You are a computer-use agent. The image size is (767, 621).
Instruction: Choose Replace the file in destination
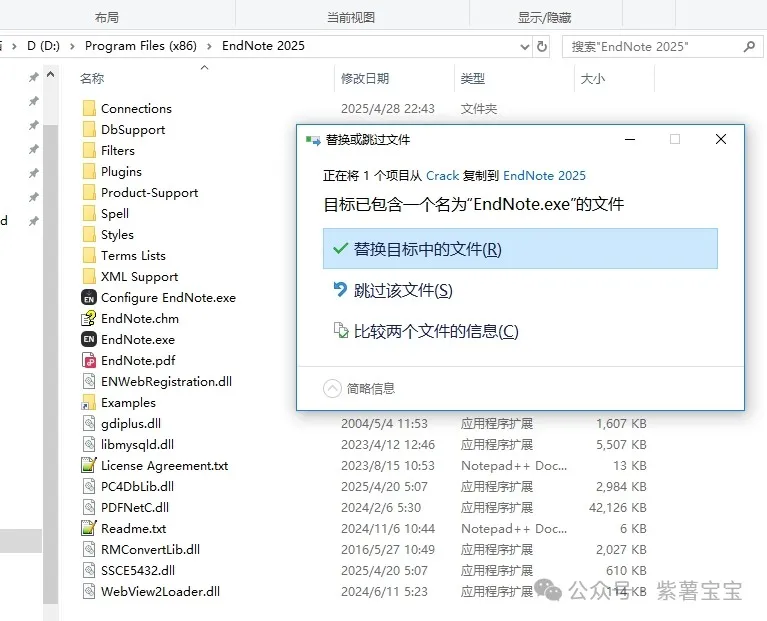(x=520, y=249)
